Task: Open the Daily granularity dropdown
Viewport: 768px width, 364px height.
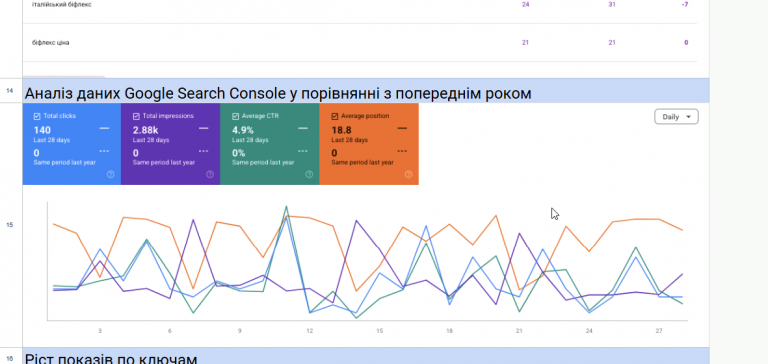Action: click(676, 117)
